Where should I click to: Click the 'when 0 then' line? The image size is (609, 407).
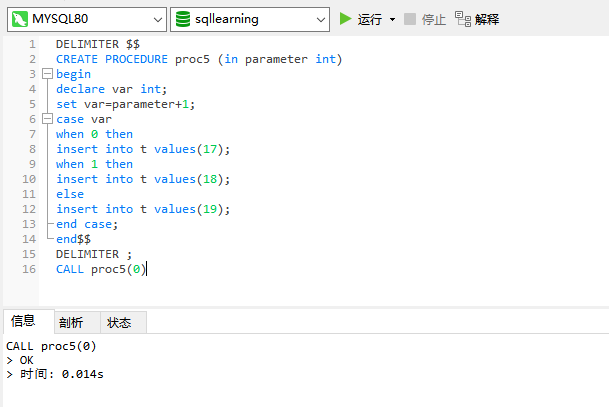(94, 134)
